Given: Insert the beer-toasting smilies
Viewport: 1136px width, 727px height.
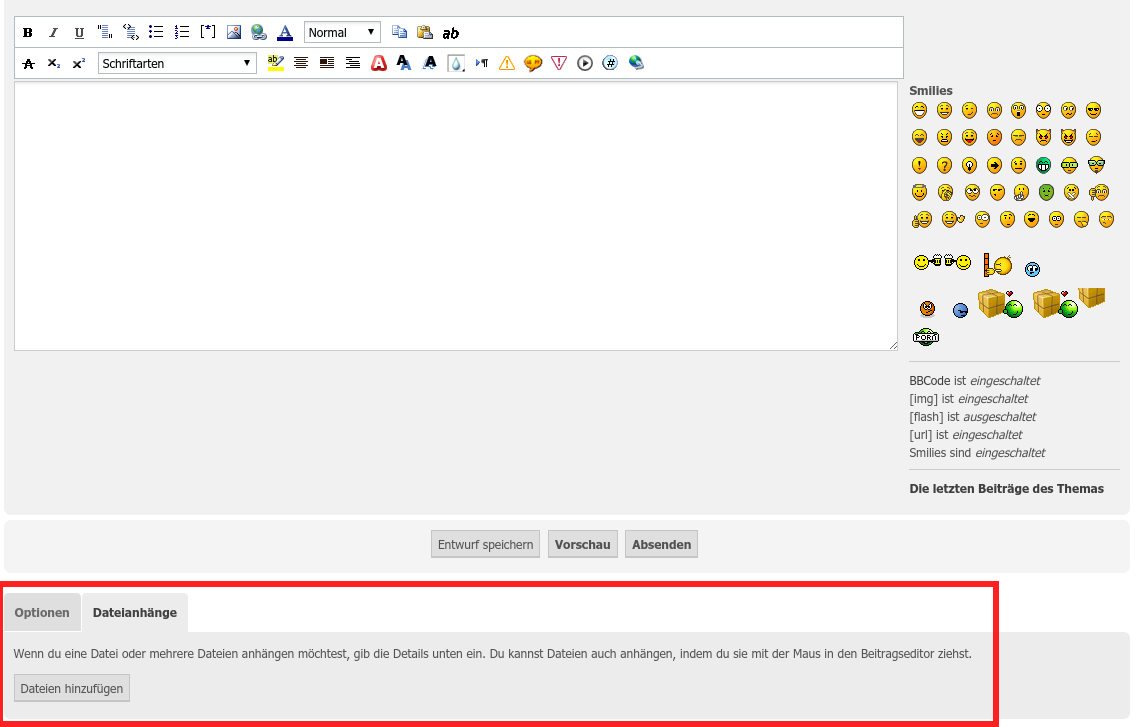Looking at the screenshot, I should (x=942, y=262).
